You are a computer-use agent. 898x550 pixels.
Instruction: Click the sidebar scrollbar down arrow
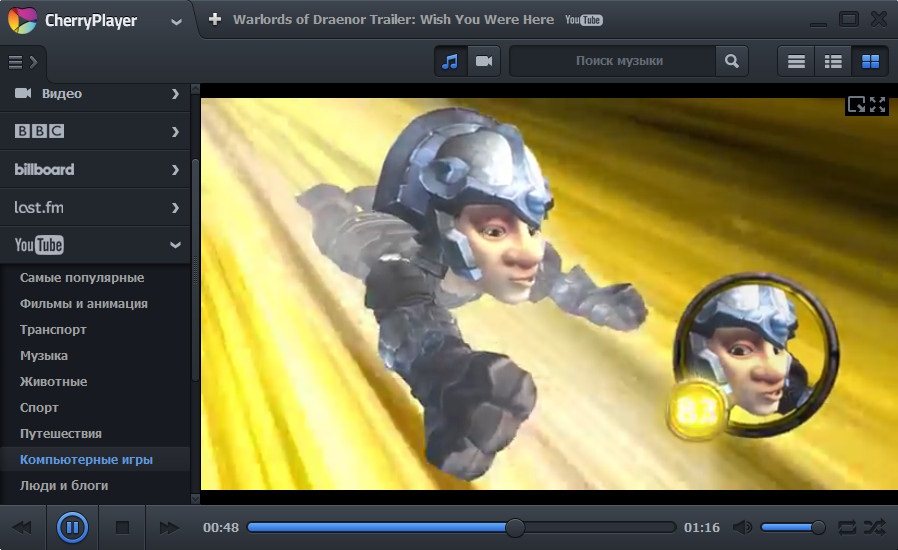[x=195, y=499]
